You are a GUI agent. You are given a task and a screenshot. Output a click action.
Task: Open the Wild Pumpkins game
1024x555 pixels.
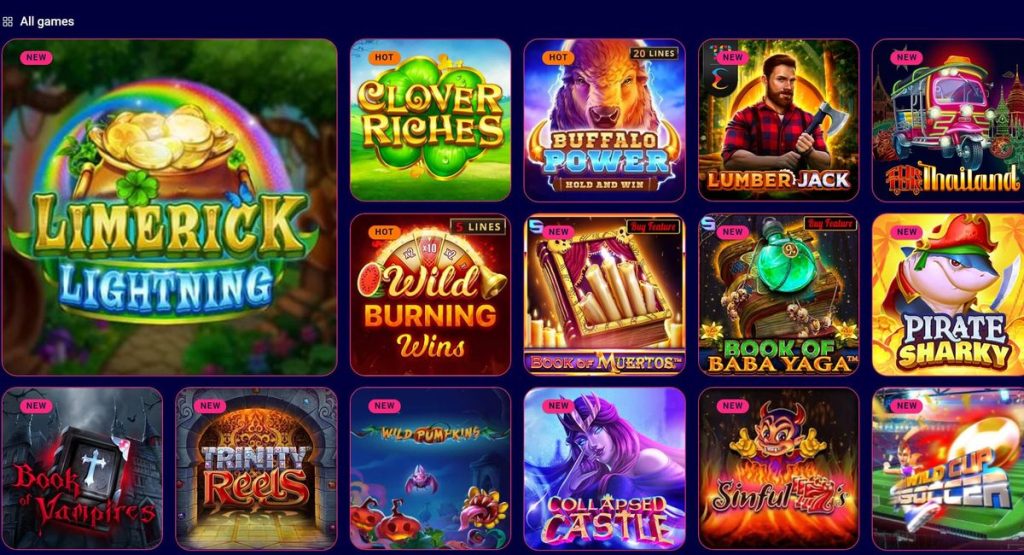click(430, 468)
